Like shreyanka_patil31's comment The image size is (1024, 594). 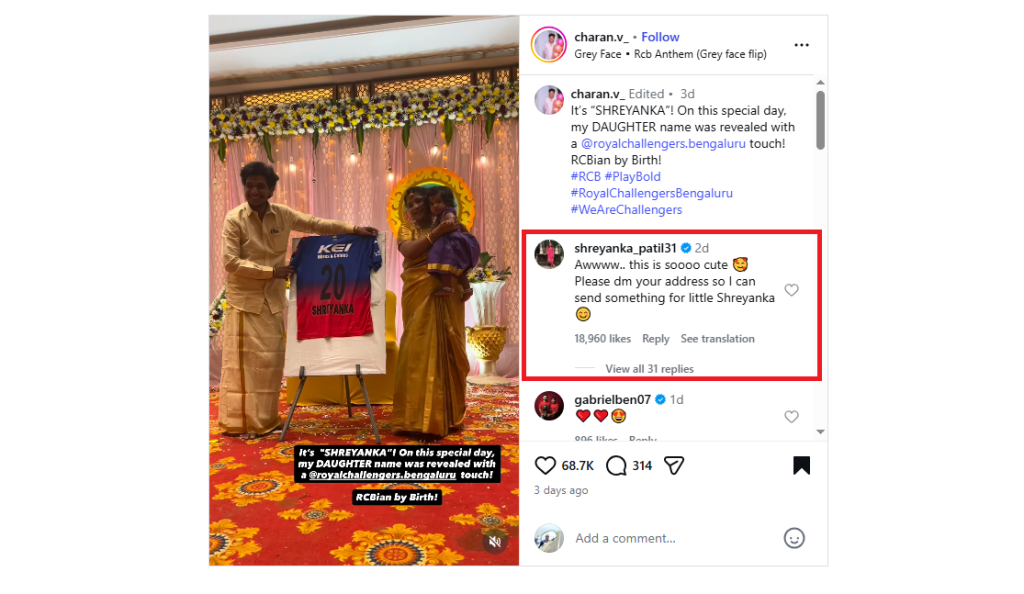click(791, 290)
